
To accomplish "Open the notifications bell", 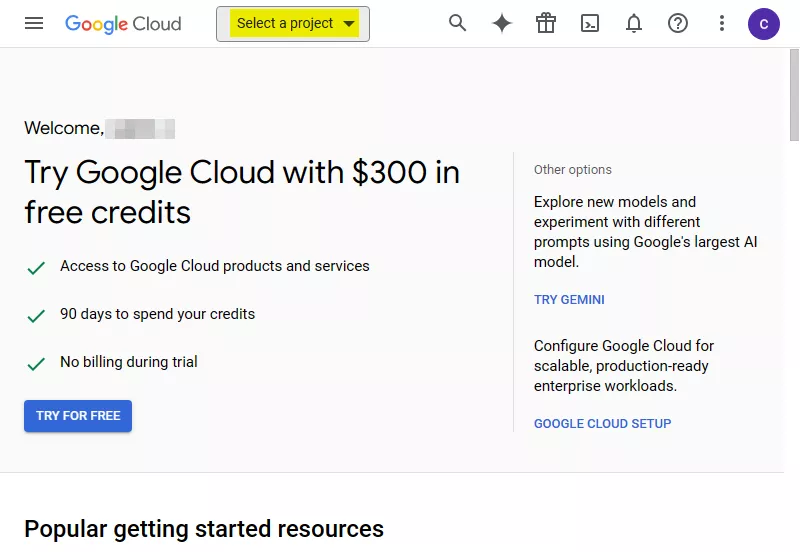I will (x=634, y=23).
